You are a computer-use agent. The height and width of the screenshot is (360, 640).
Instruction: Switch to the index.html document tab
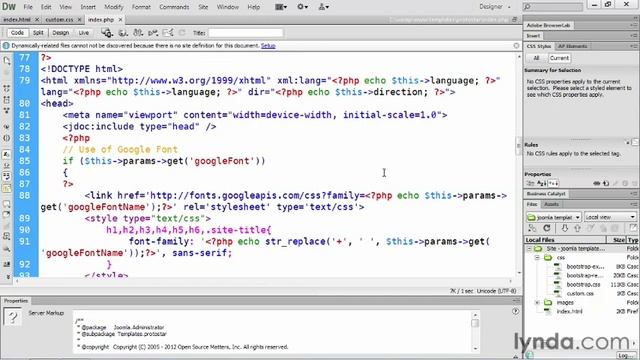coord(17,20)
